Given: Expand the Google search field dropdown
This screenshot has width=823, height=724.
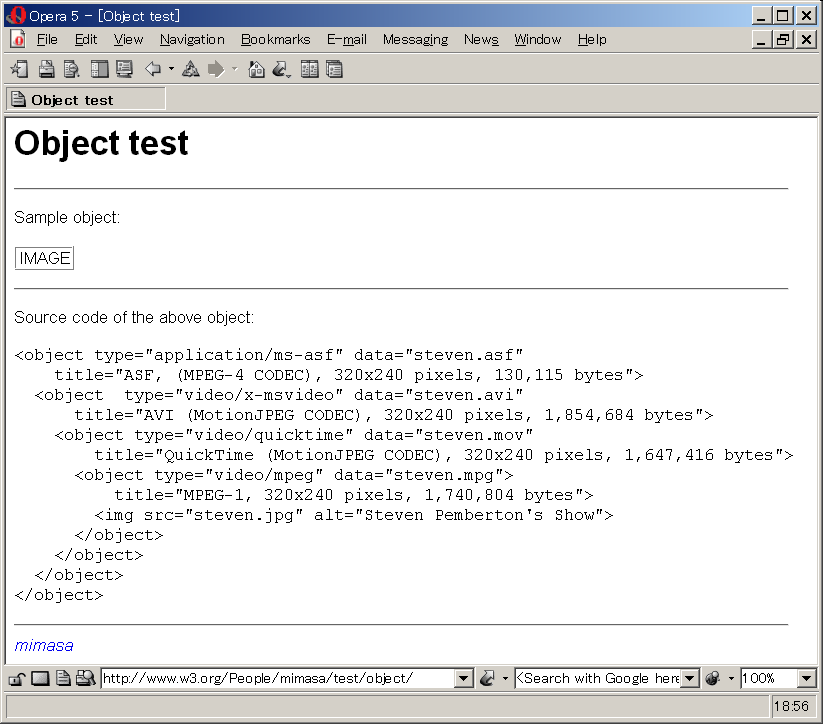Looking at the screenshot, I should pyautogui.click(x=689, y=678).
